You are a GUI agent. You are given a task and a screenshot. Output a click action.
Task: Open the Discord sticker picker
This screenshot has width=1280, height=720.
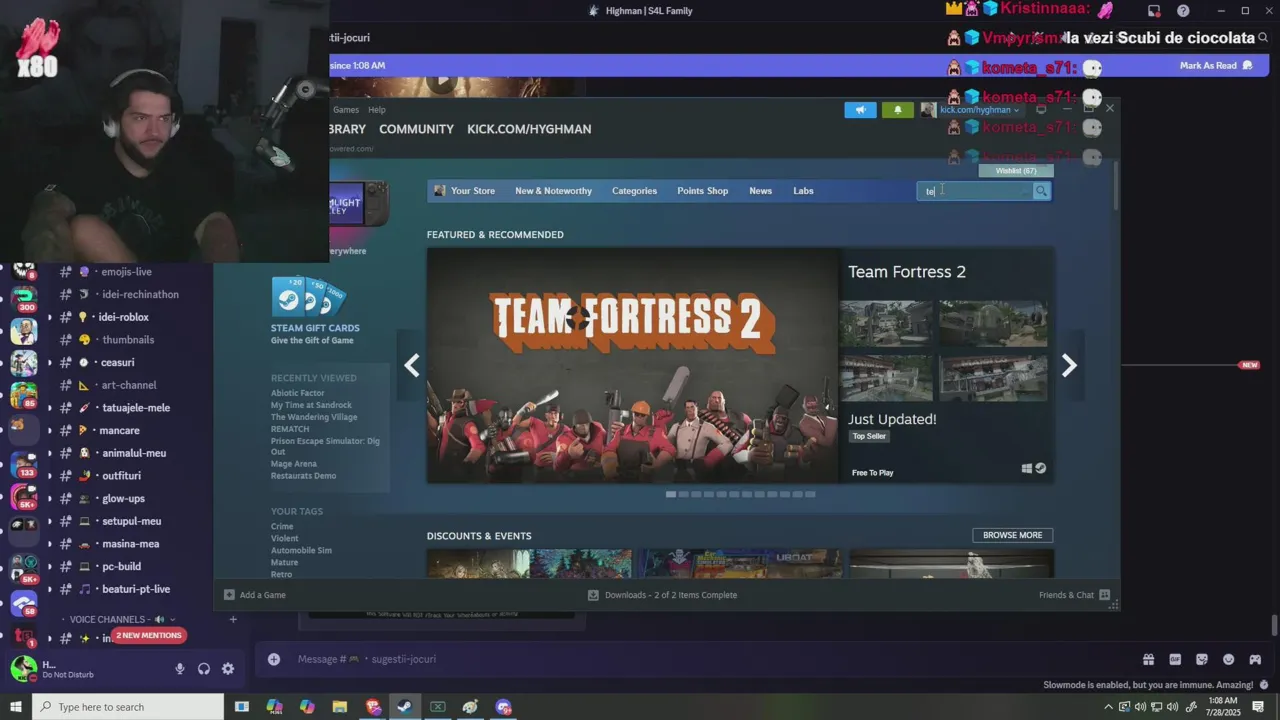[x=1202, y=659]
